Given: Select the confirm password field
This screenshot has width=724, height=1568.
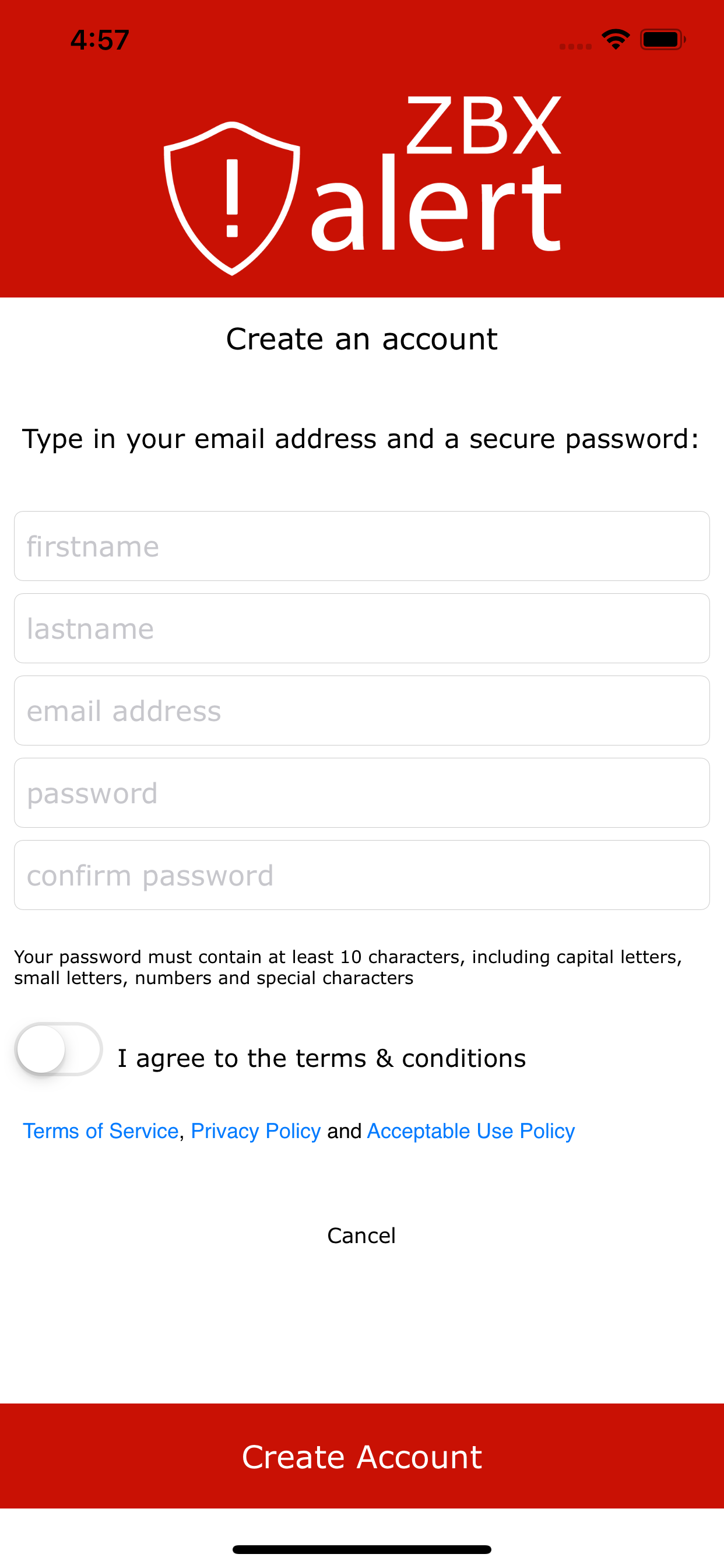Looking at the screenshot, I should coord(362,874).
